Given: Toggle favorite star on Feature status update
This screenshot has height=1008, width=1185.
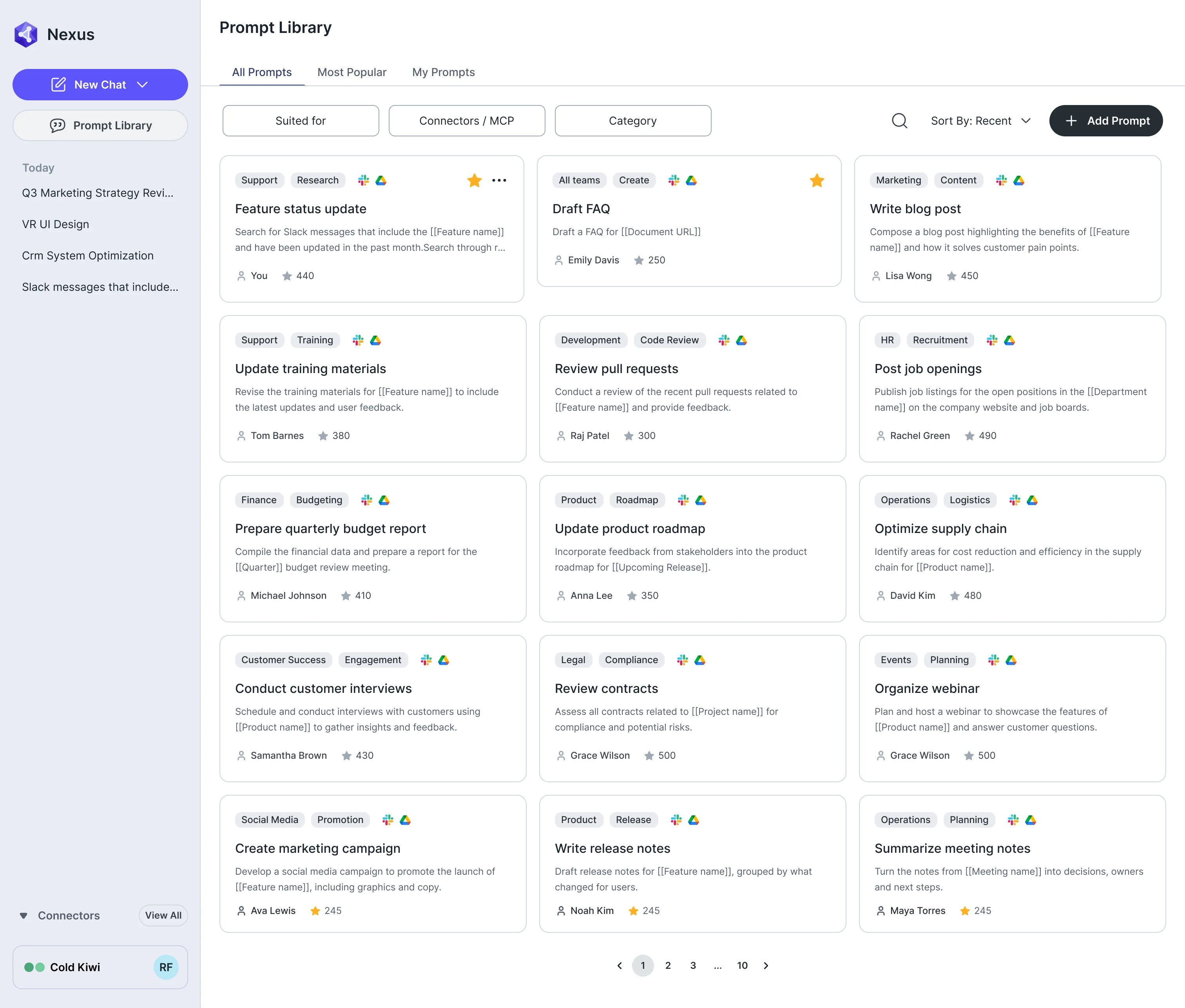Looking at the screenshot, I should pyautogui.click(x=474, y=181).
